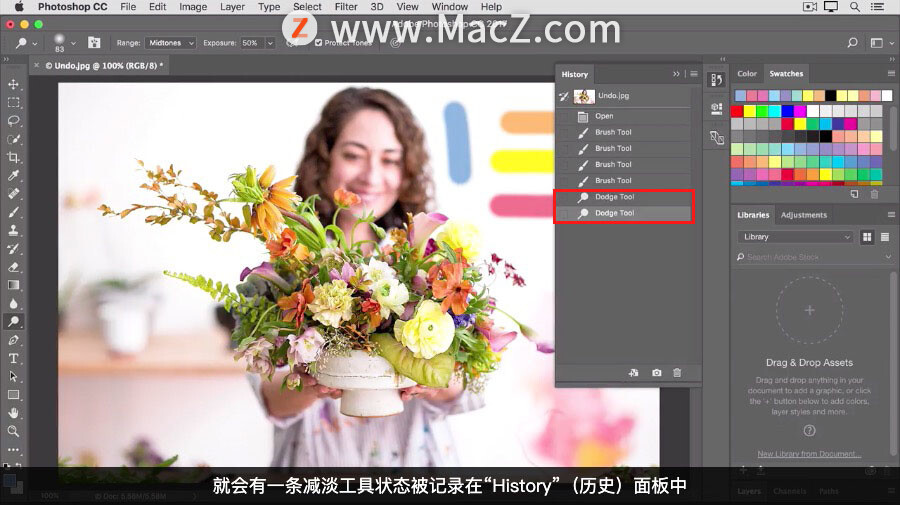
Task: Open the History panel menu
Action: click(x=694, y=74)
